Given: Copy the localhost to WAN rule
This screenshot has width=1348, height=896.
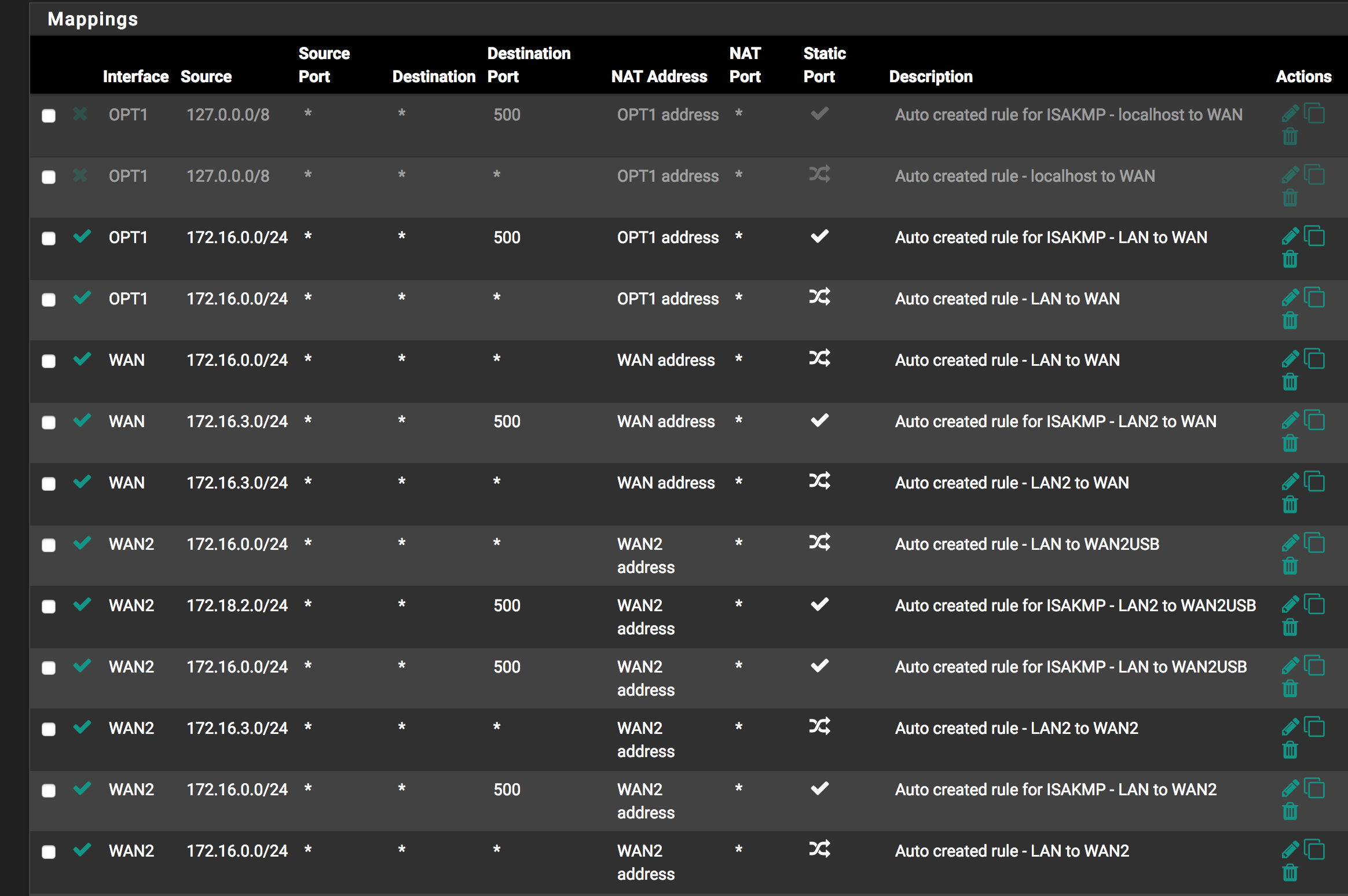Looking at the screenshot, I should [x=1314, y=174].
